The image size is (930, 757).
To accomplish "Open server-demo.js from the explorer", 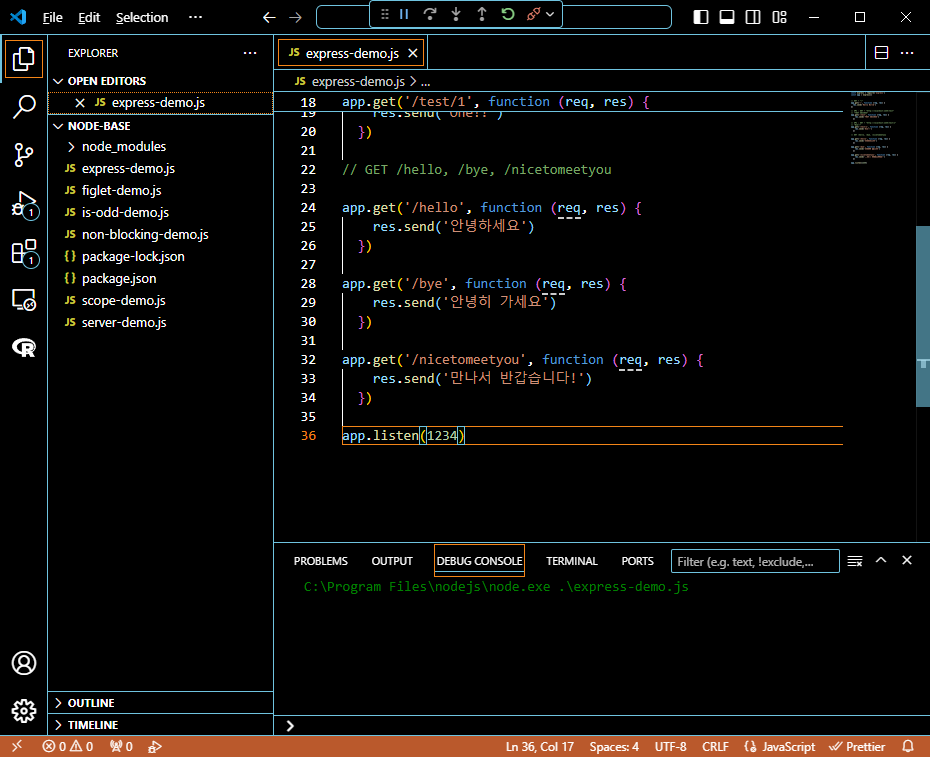I will [x=160, y=322].
